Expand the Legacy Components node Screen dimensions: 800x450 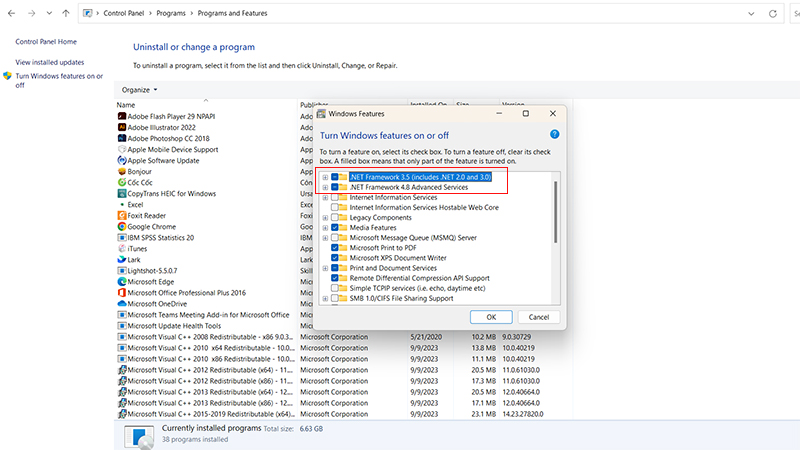click(x=325, y=217)
